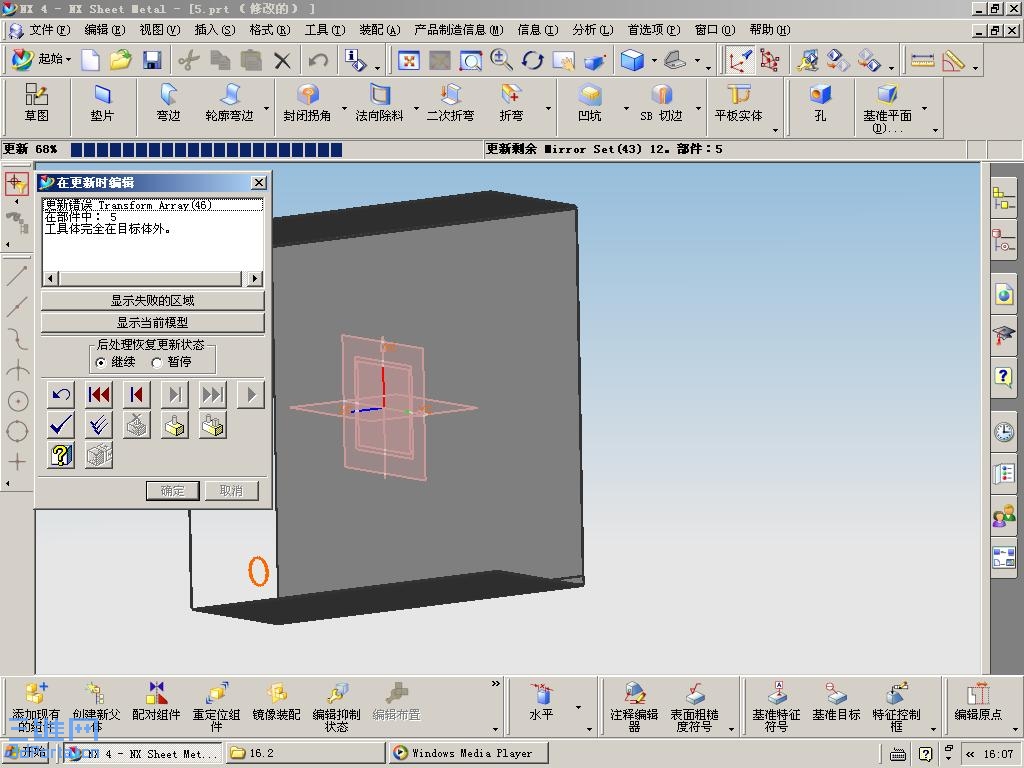Open the 草图 sketch tool
Screen dimensions: 1024x768
point(37,103)
